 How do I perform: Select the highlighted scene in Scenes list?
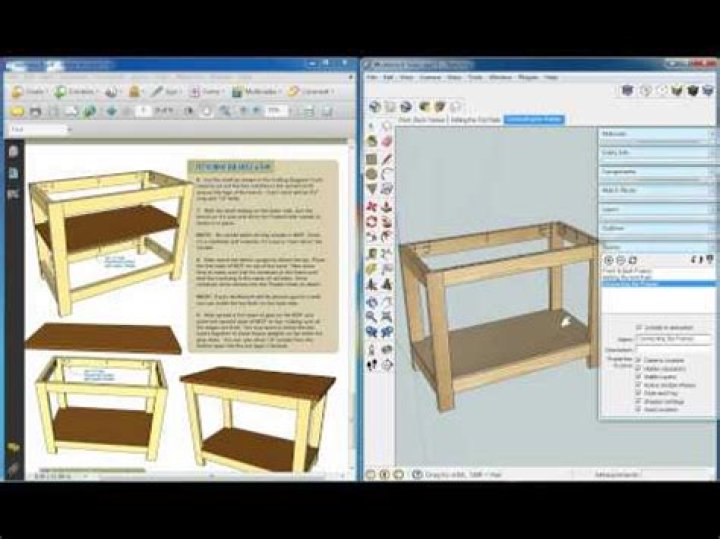[658, 284]
